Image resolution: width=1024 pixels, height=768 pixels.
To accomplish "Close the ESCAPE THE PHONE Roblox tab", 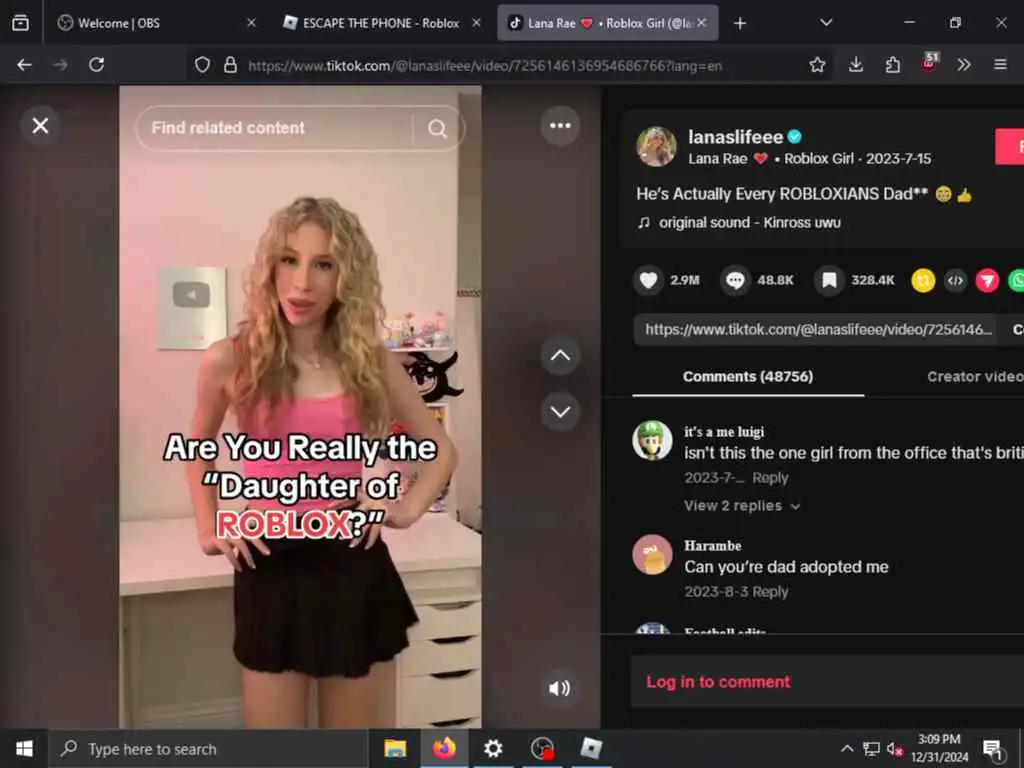I will [x=476, y=23].
